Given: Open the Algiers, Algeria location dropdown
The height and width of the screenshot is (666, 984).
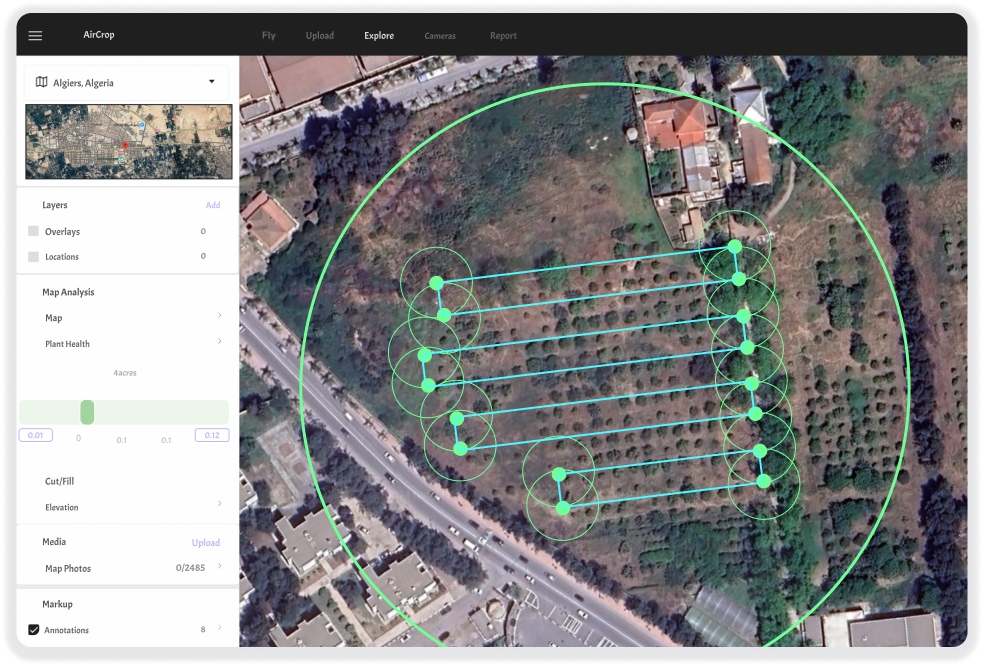Looking at the screenshot, I should (211, 82).
